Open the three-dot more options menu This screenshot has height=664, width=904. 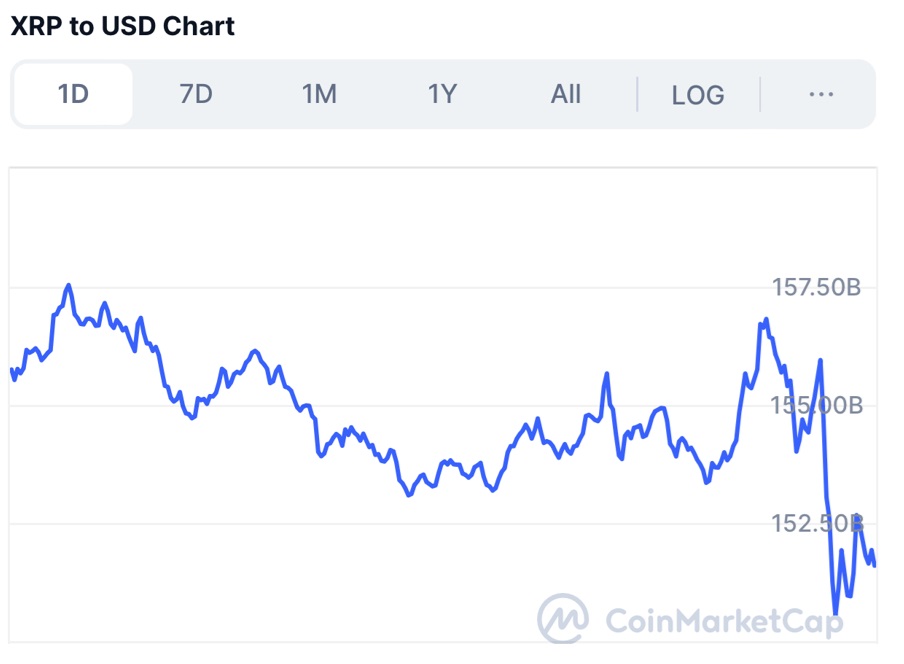point(821,94)
